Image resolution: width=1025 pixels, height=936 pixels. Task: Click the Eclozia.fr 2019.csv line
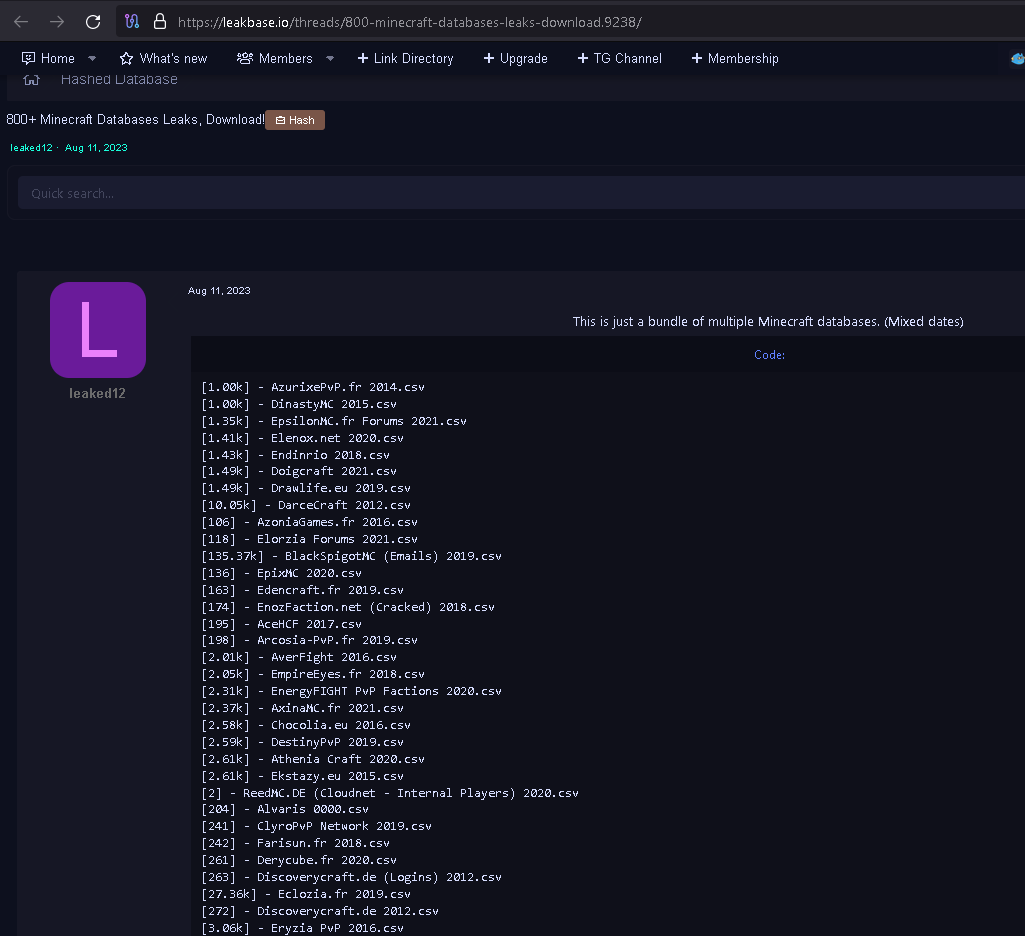[306, 894]
